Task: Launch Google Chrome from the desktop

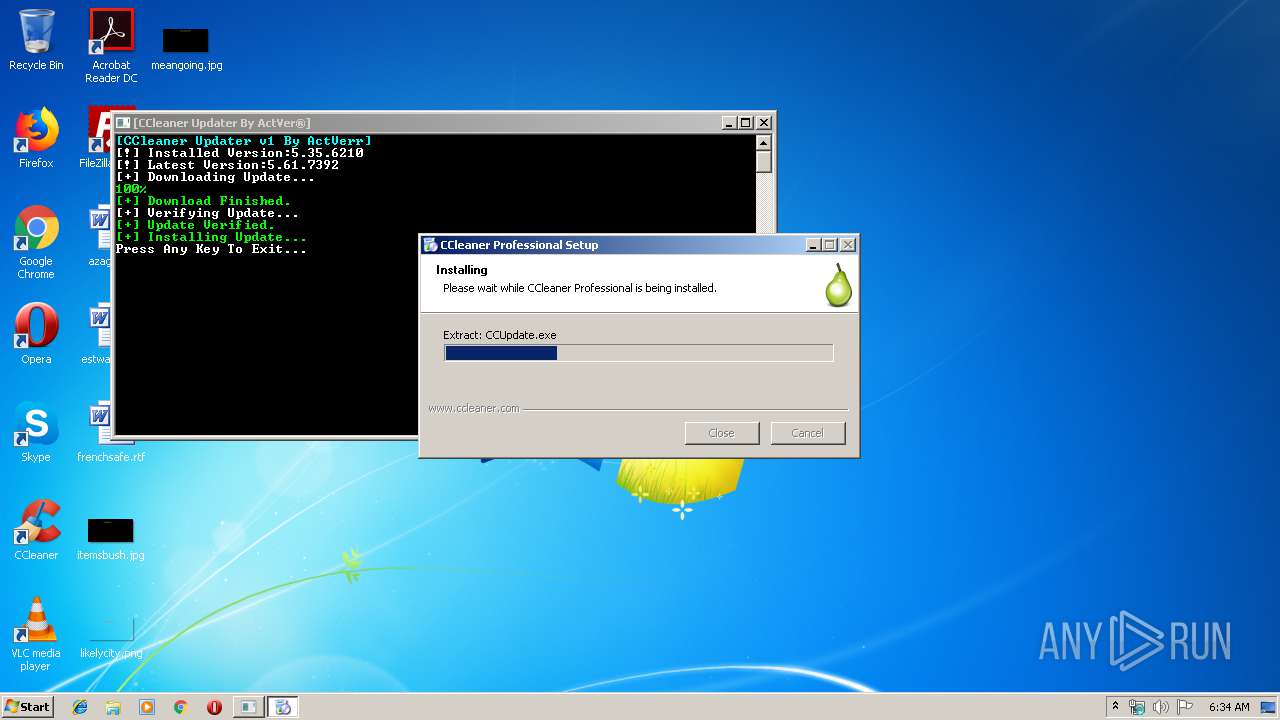Action: coord(36,242)
